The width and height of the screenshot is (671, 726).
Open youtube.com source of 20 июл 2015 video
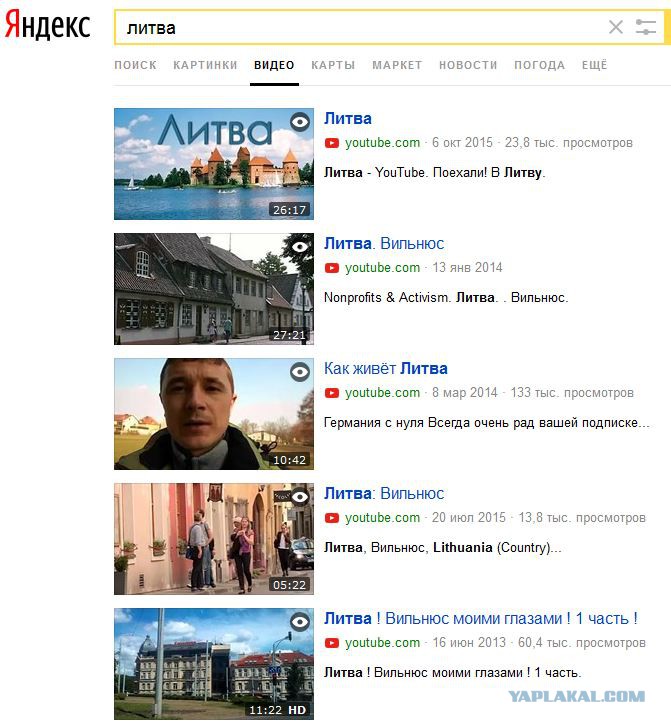pos(383,518)
